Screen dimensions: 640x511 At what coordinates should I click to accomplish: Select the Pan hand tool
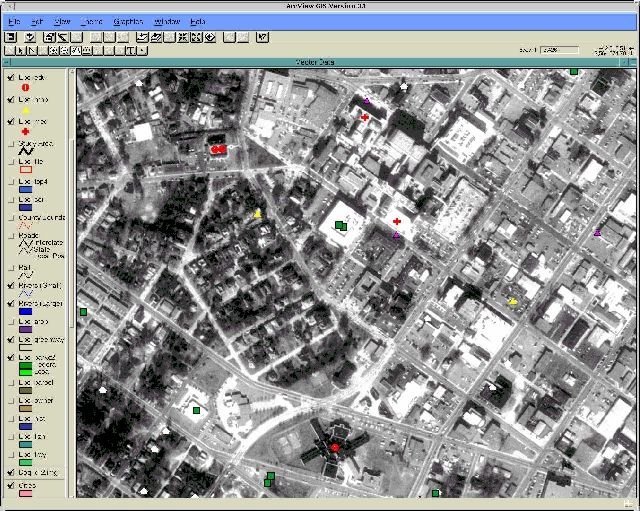[76, 51]
